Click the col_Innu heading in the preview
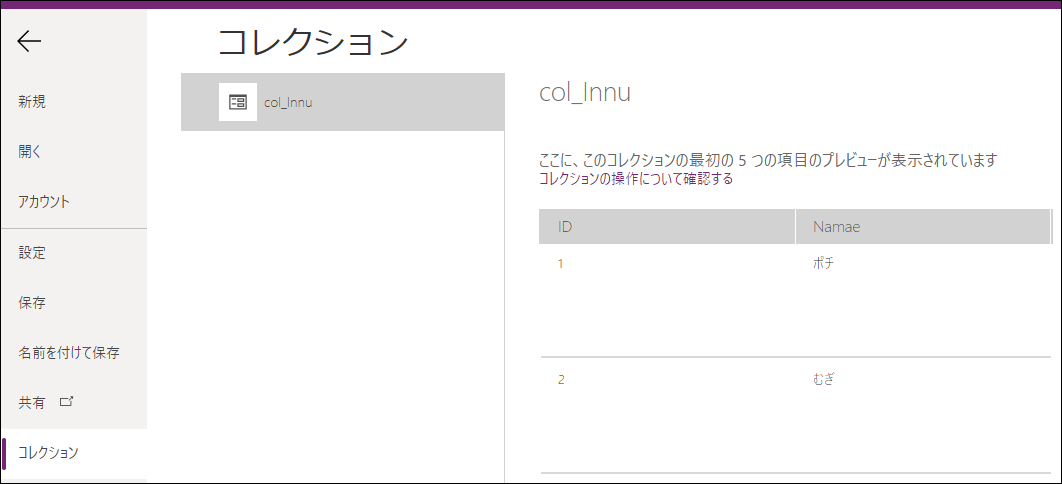The image size is (1062, 484). [585, 93]
